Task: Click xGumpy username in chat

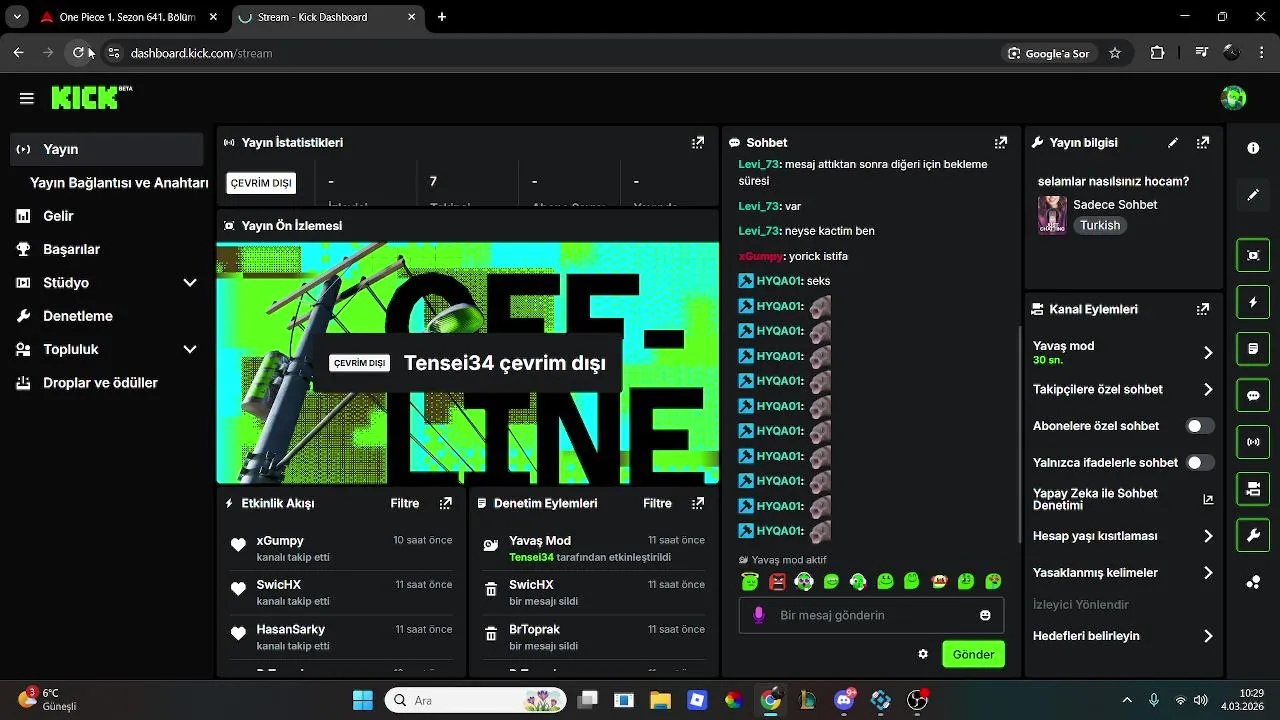Action: pyautogui.click(x=760, y=256)
